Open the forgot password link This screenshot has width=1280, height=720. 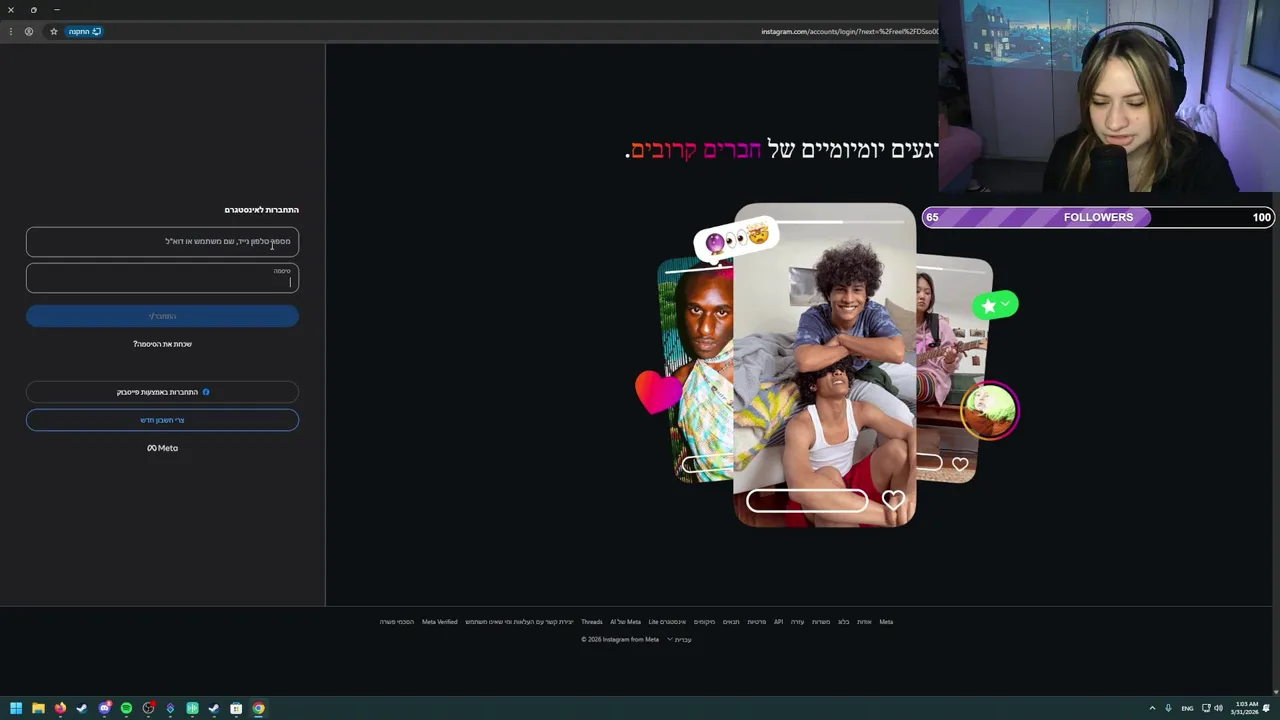tap(162, 344)
